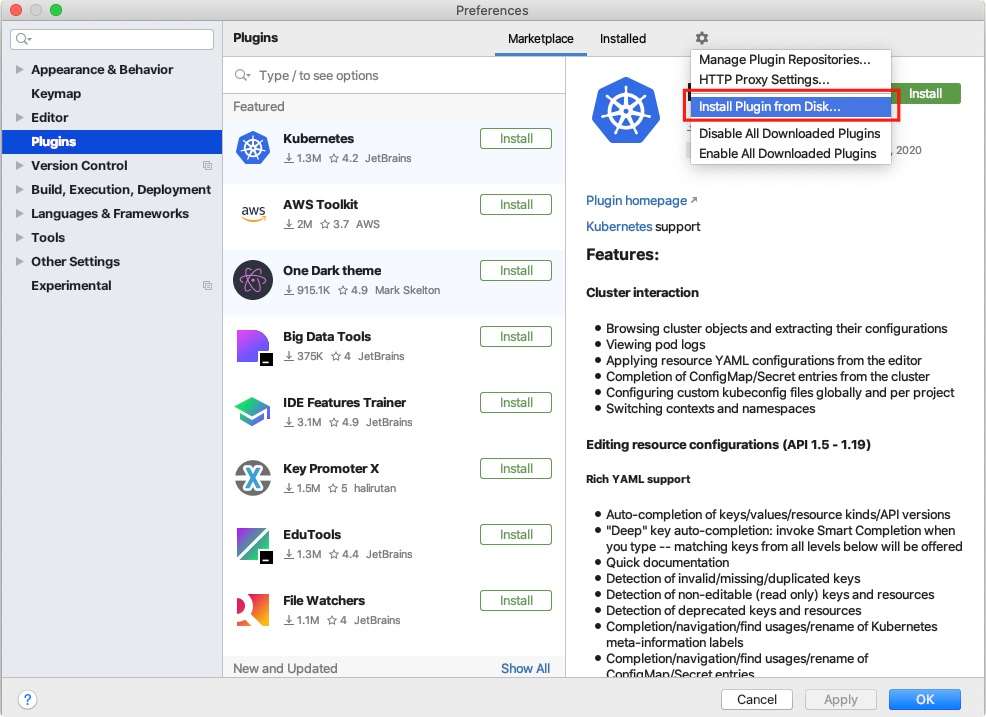The image size is (986, 717).
Task: Expand the Appearance & Behavior section
Action: point(19,69)
